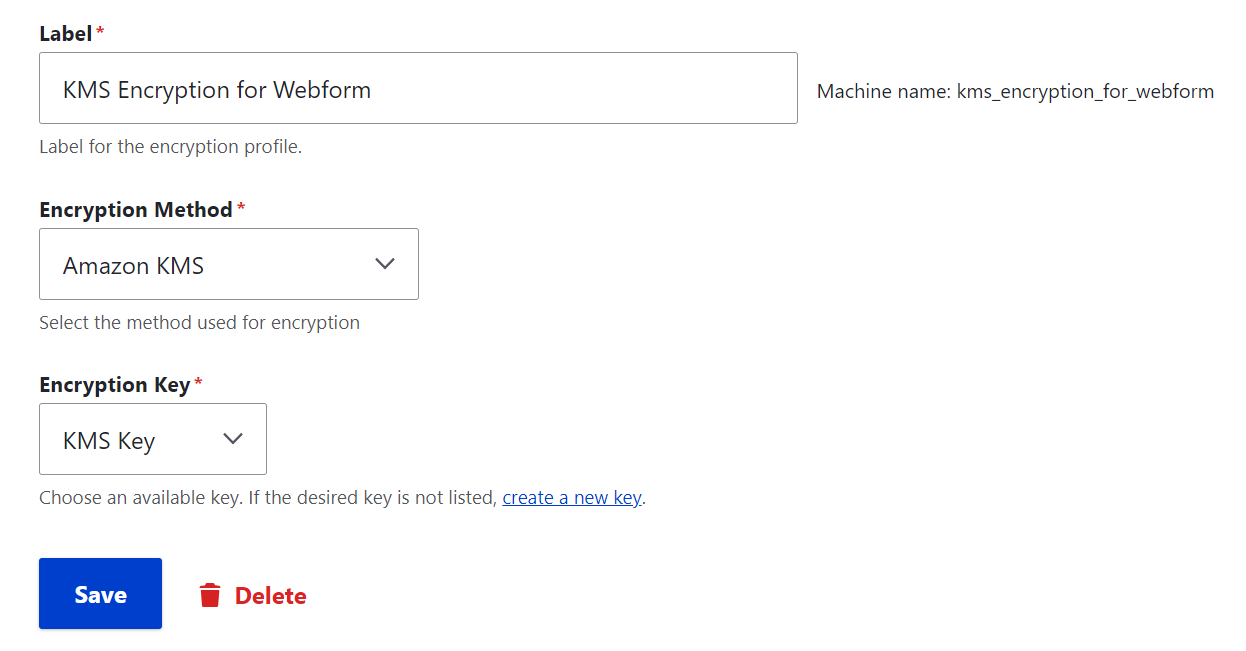The image size is (1246, 651).
Task: Select the KMS Encryption for Webform text
Action: click(x=215, y=90)
